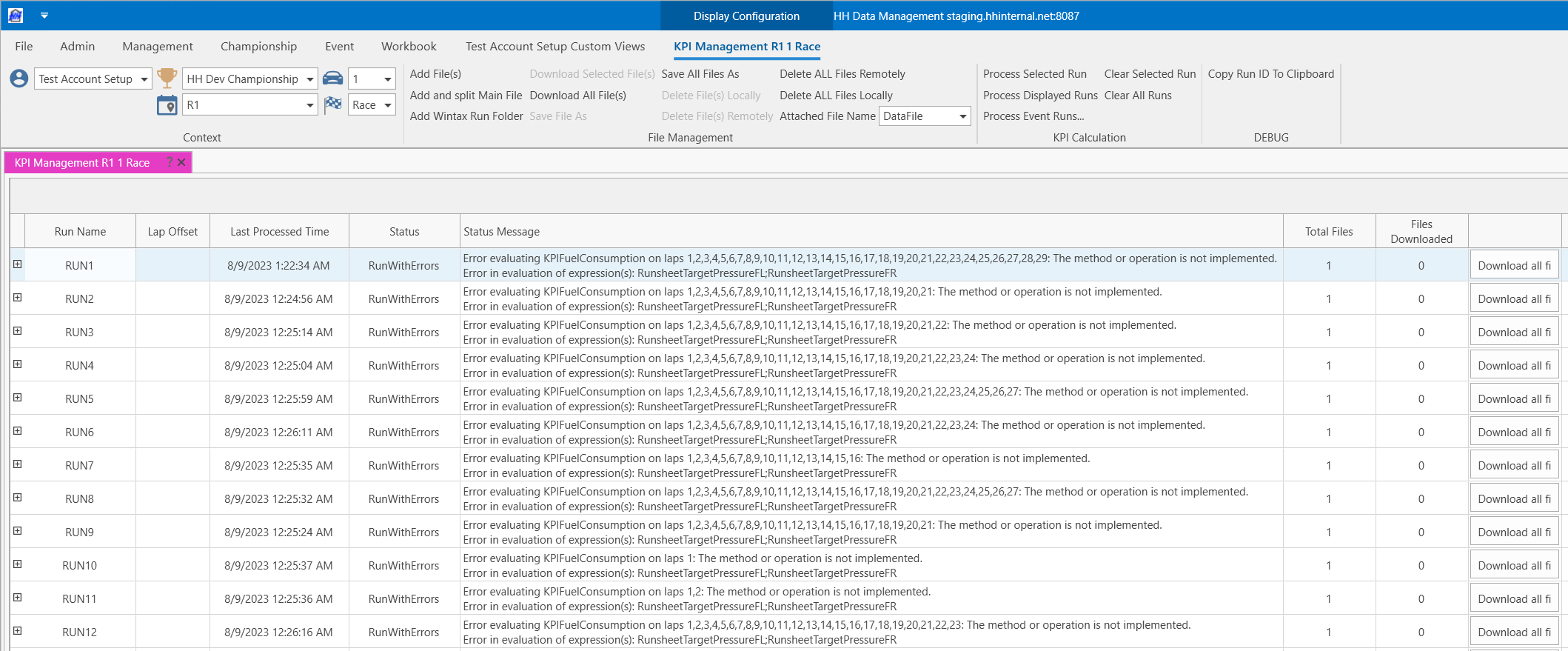Click Process Selected Run
The width and height of the screenshot is (1568, 651).
(x=1034, y=74)
